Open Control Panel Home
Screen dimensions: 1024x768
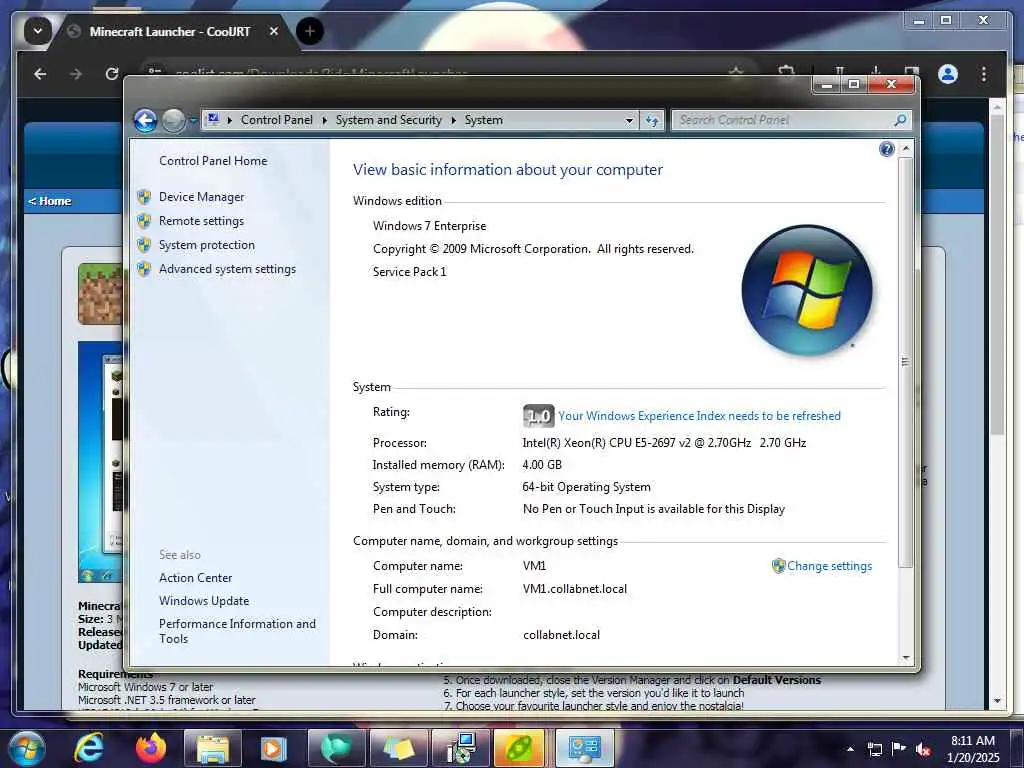click(213, 161)
